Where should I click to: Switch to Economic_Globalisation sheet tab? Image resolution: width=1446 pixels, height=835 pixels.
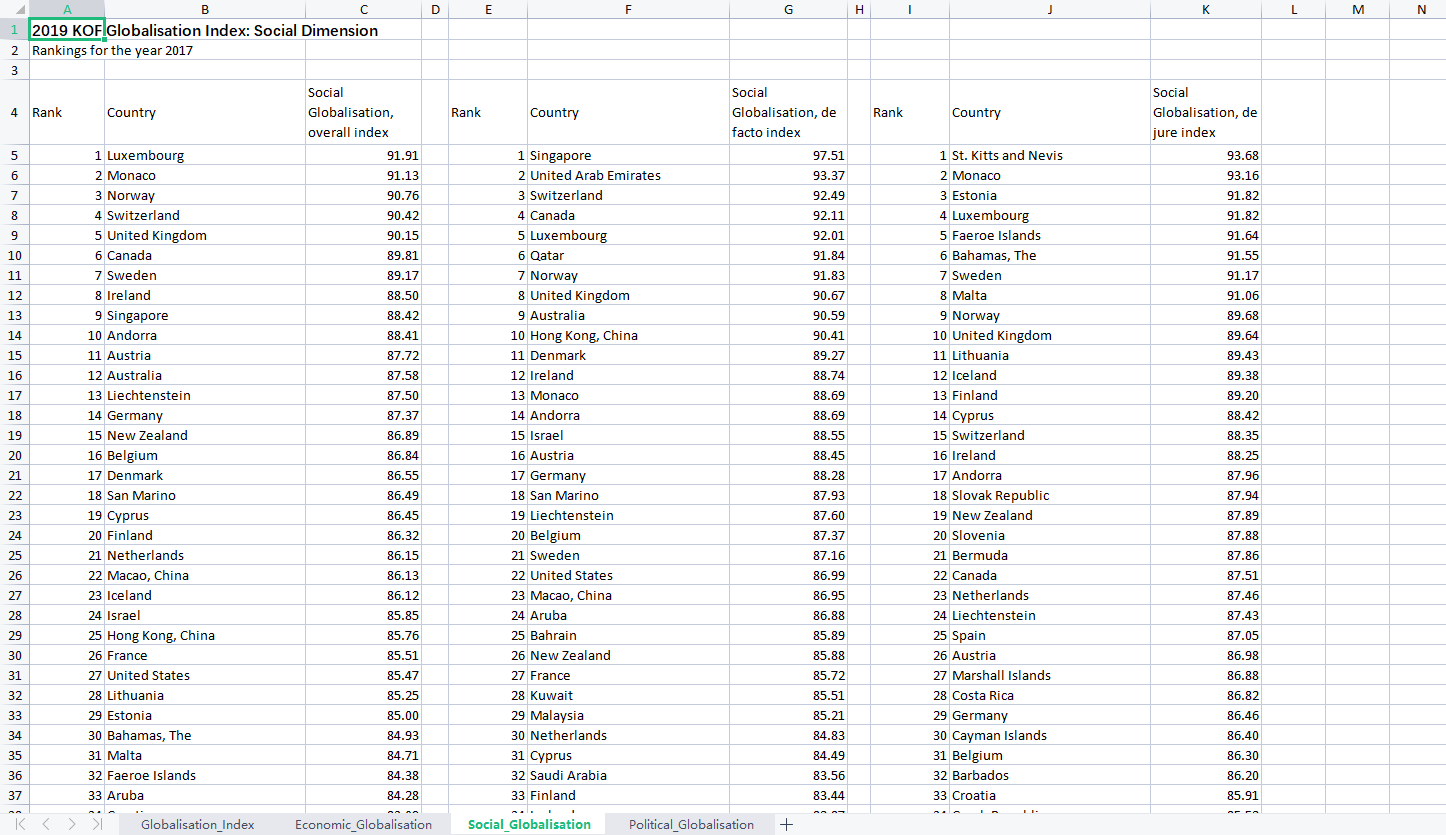363,824
